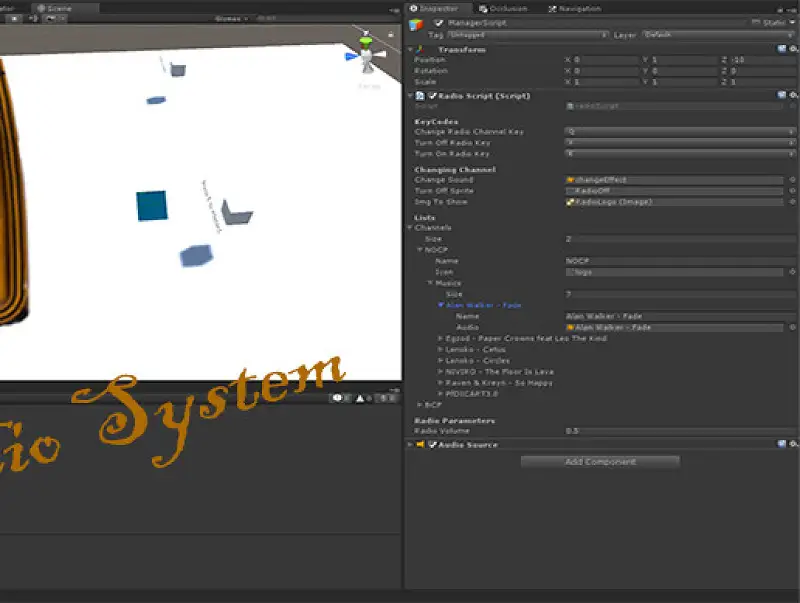Expand the last song entry under Musics

[x=440, y=394]
